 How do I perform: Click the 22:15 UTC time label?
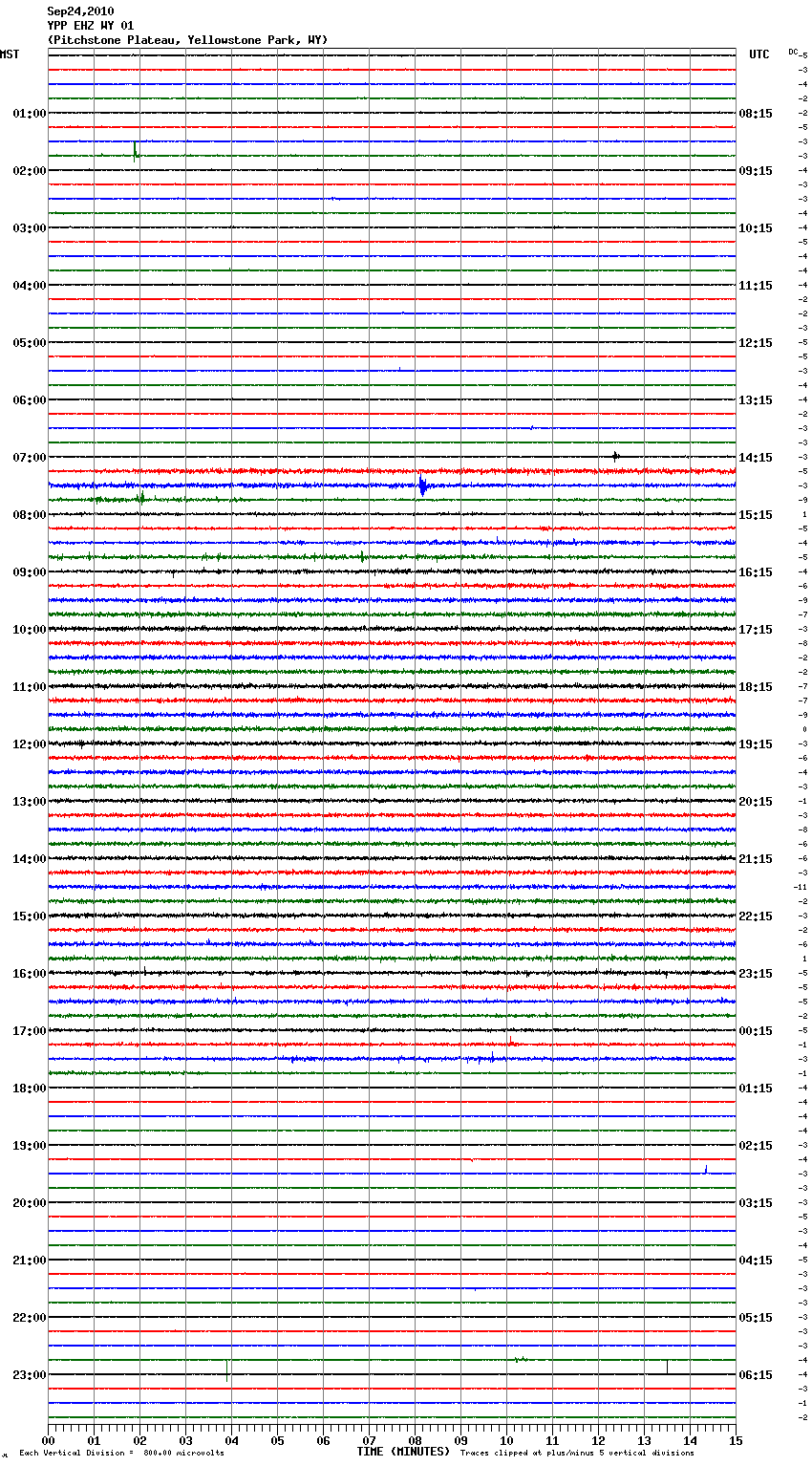coord(756,916)
